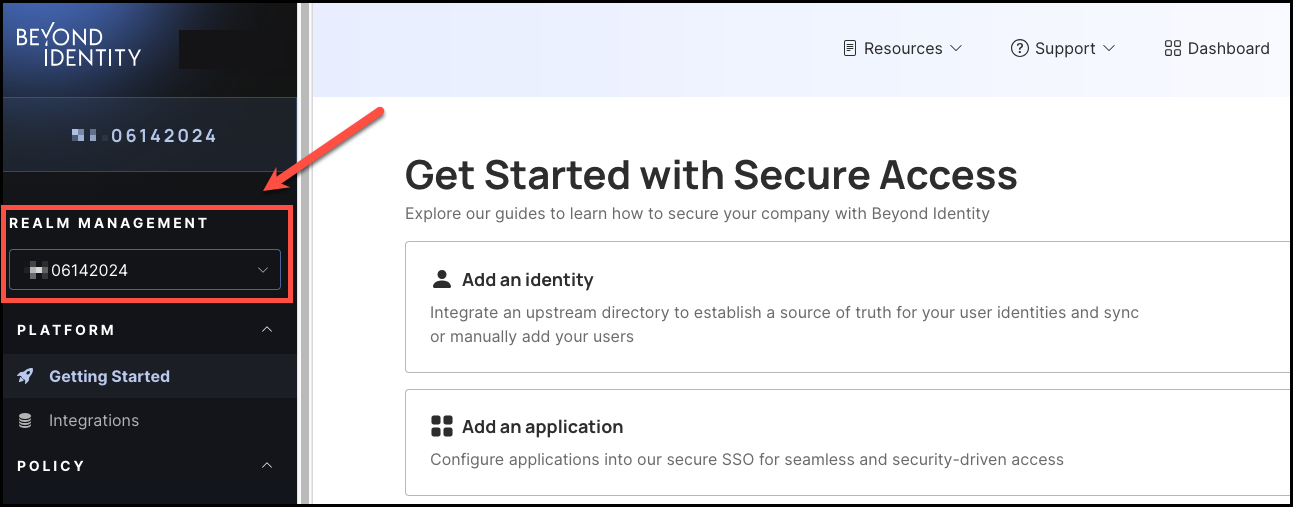Click the Add an identity person icon
Screen dimensions: 1293x507
click(x=441, y=279)
